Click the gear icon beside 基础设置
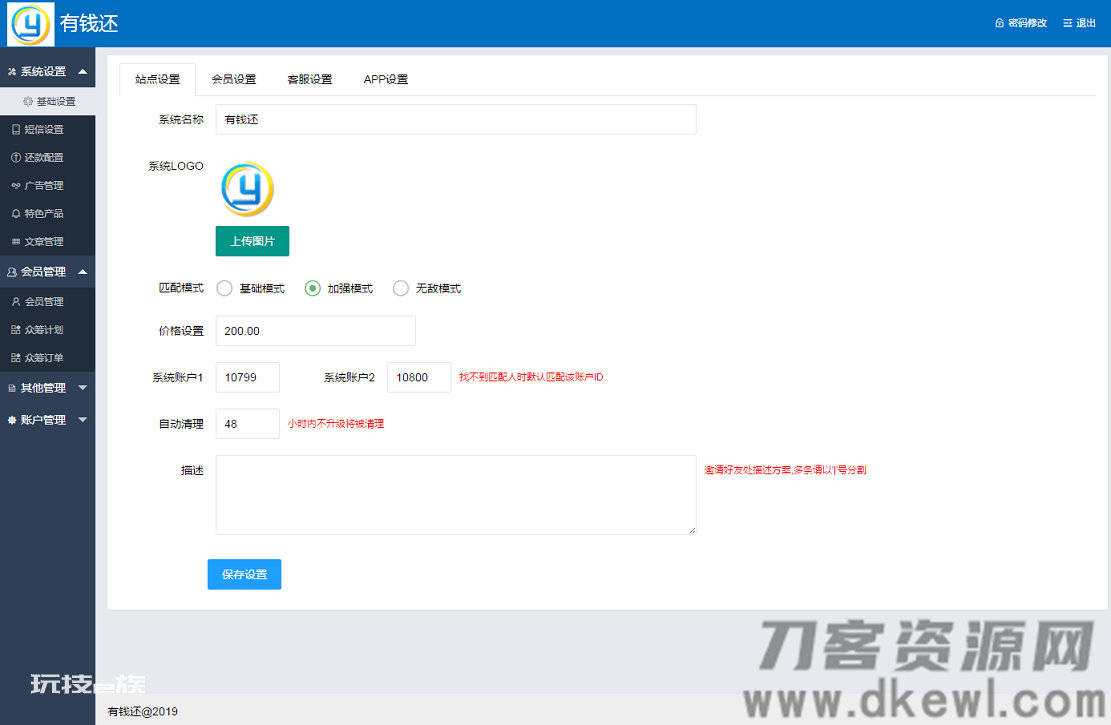 coord(28,101)
